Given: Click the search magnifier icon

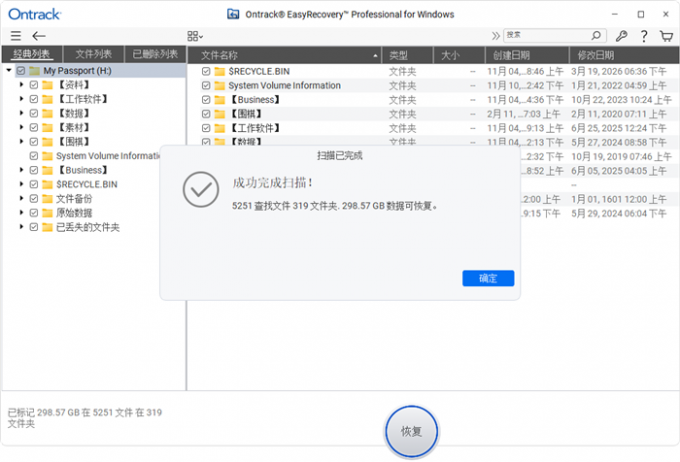Looking at the screenshot, I should click(596, 35).
